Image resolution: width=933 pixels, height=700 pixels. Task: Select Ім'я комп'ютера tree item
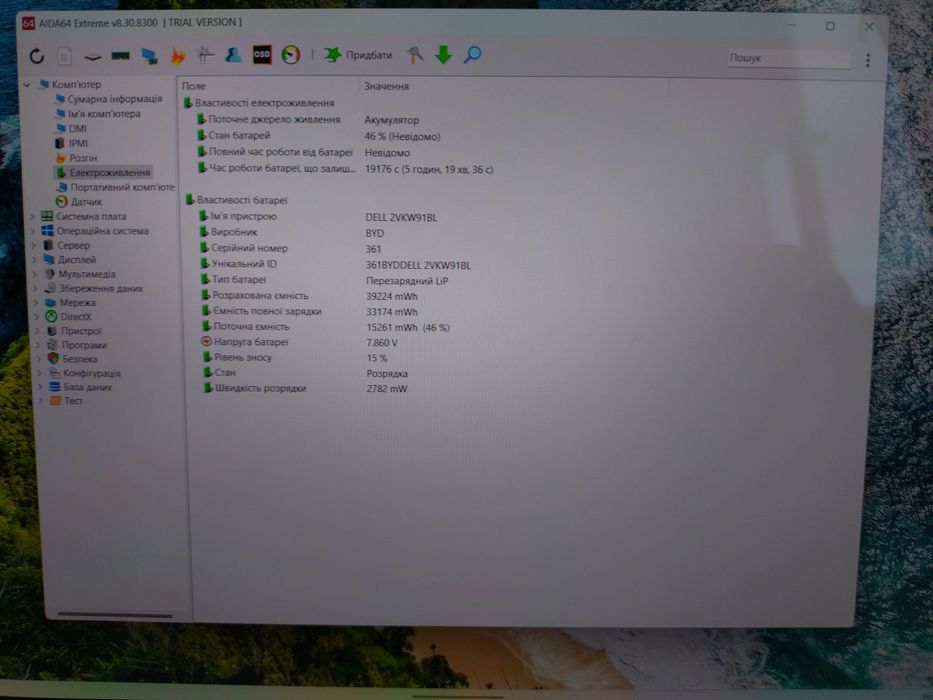point(104,114)
